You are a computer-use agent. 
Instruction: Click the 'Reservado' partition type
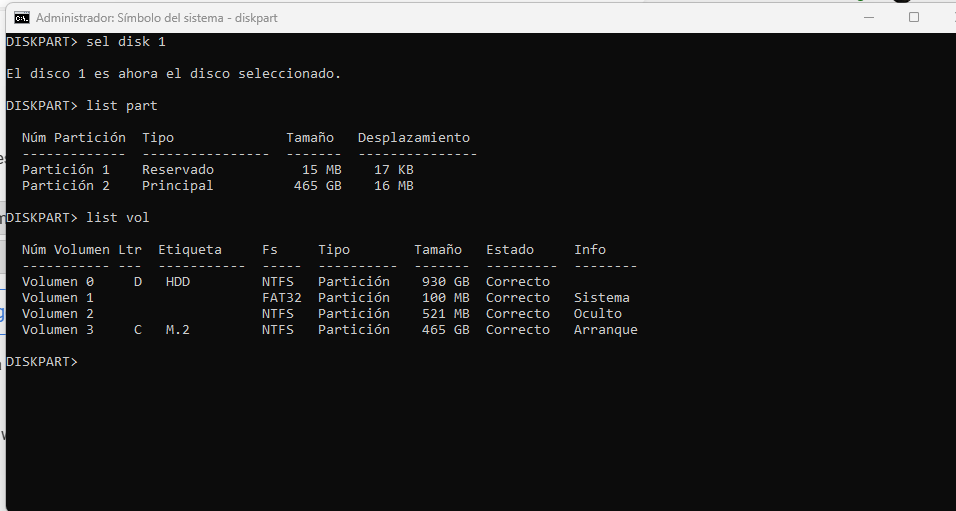click(178, 170)
